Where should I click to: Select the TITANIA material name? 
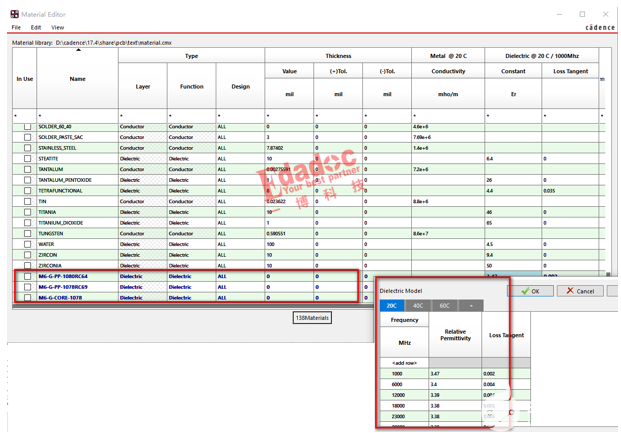47,212
